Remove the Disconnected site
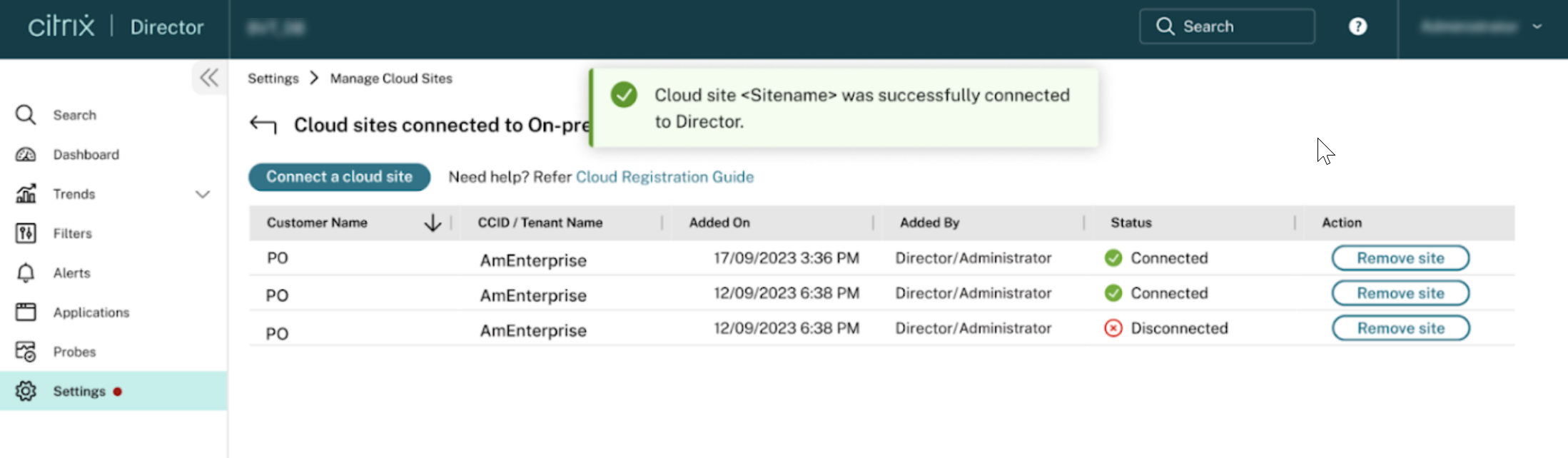Viewport: 1568px width, 458px height. coord(1400,328)
